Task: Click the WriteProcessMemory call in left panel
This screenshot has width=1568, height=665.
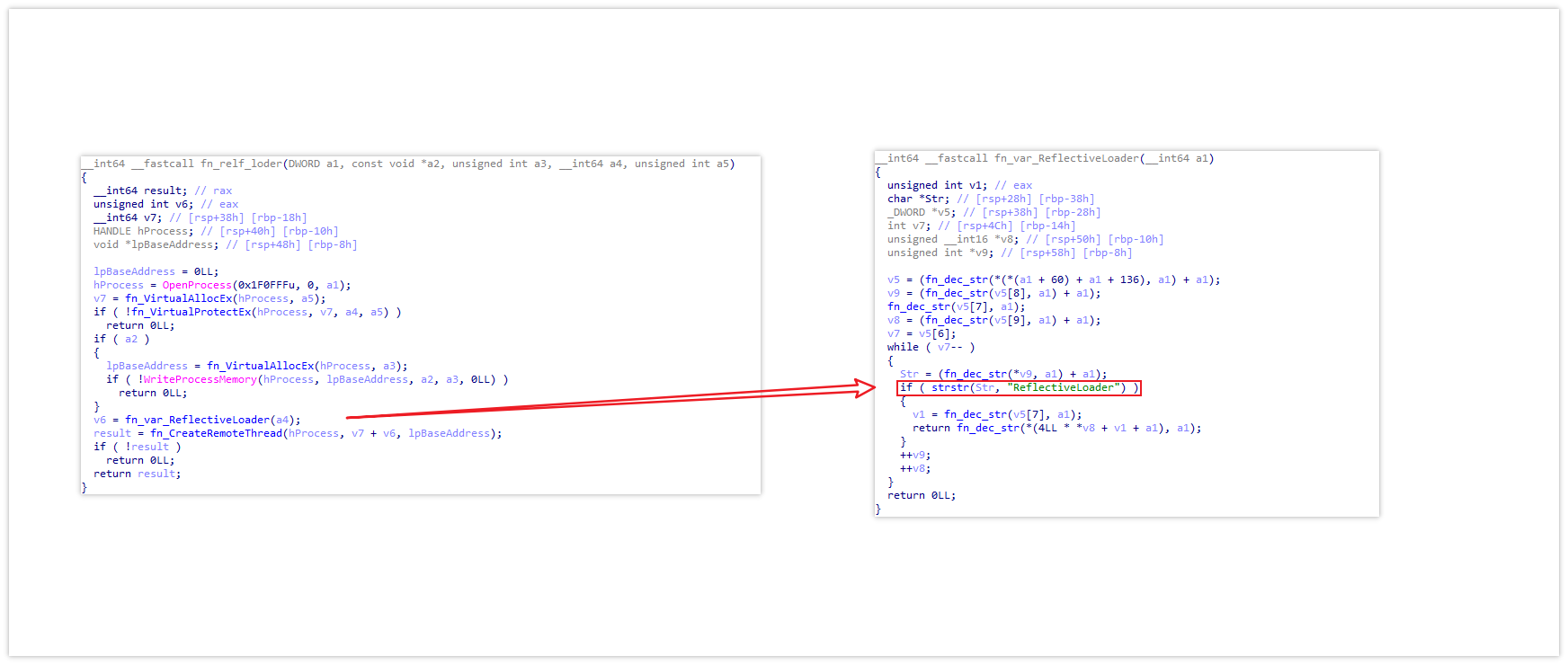Action: [x=200, y=379]
